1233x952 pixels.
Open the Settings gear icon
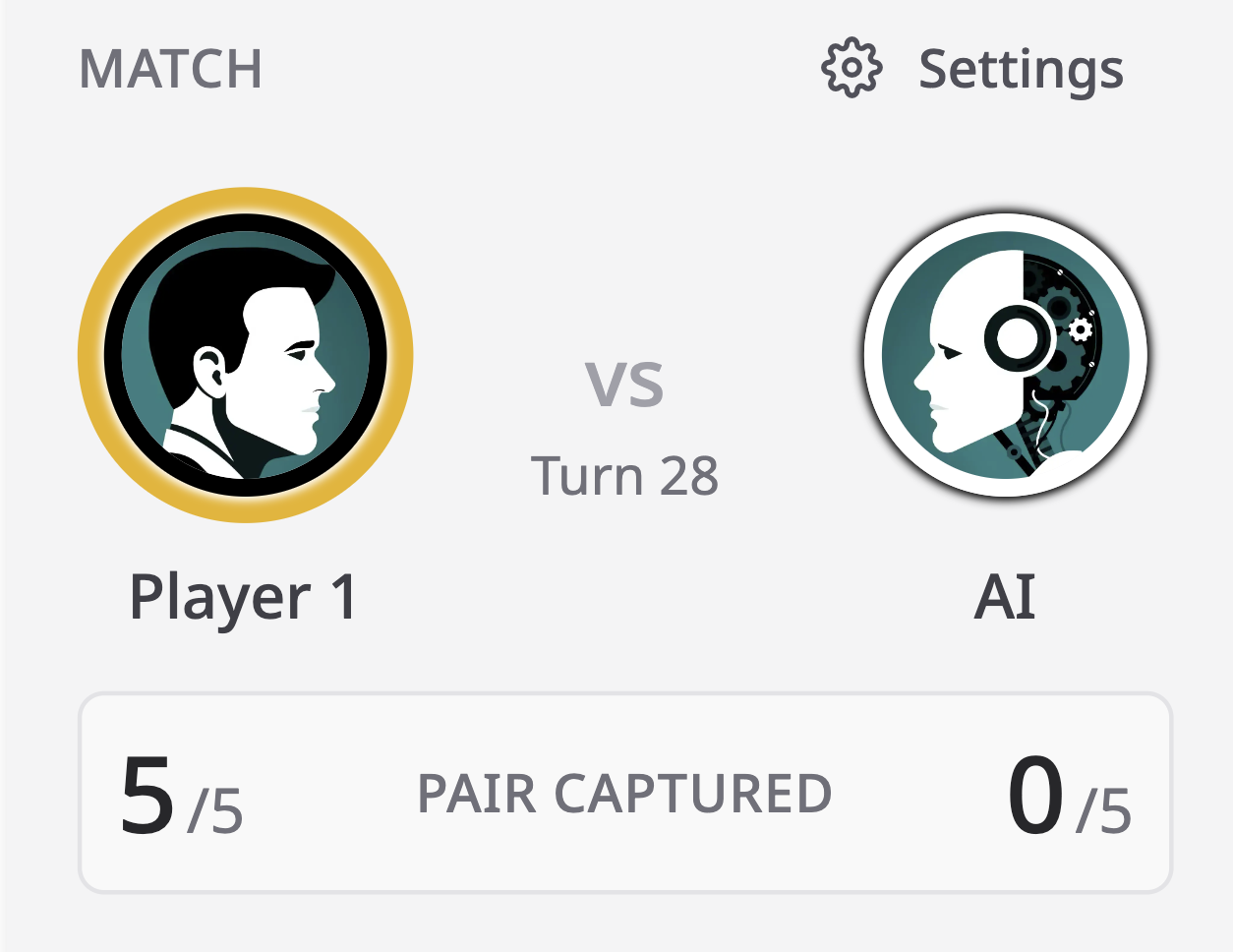[851, 69]
